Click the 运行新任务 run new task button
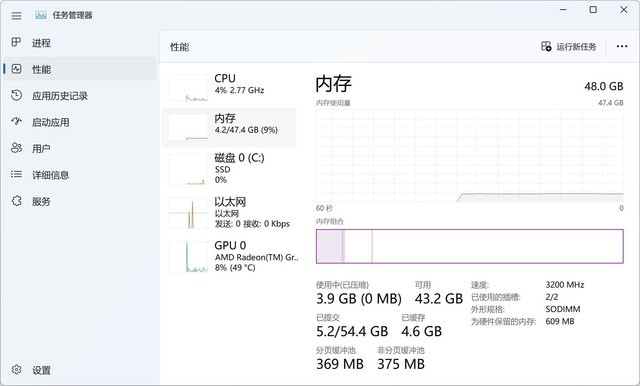The image size is (640, 386). coord(568,47)
